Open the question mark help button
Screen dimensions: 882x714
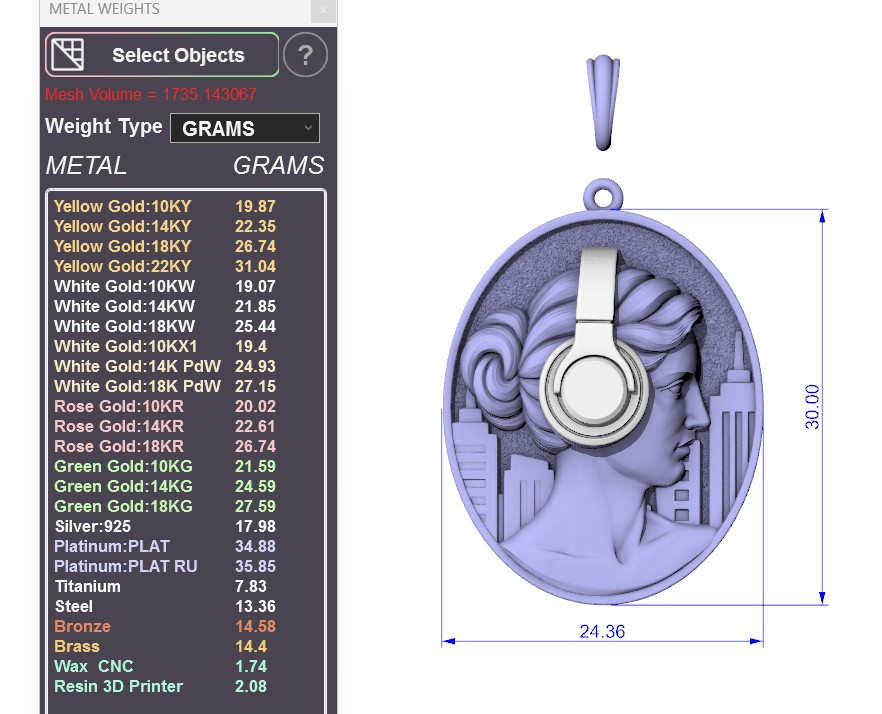(305, 55)
